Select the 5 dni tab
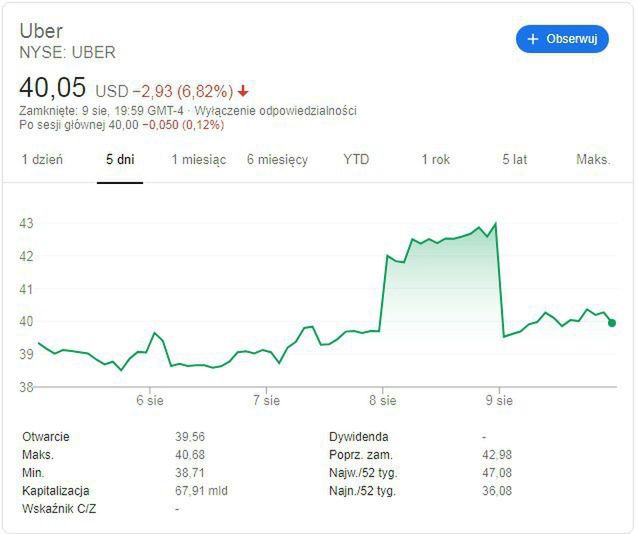Image resolution: width=637 pixels, height=534 pixels. [120, 159]
